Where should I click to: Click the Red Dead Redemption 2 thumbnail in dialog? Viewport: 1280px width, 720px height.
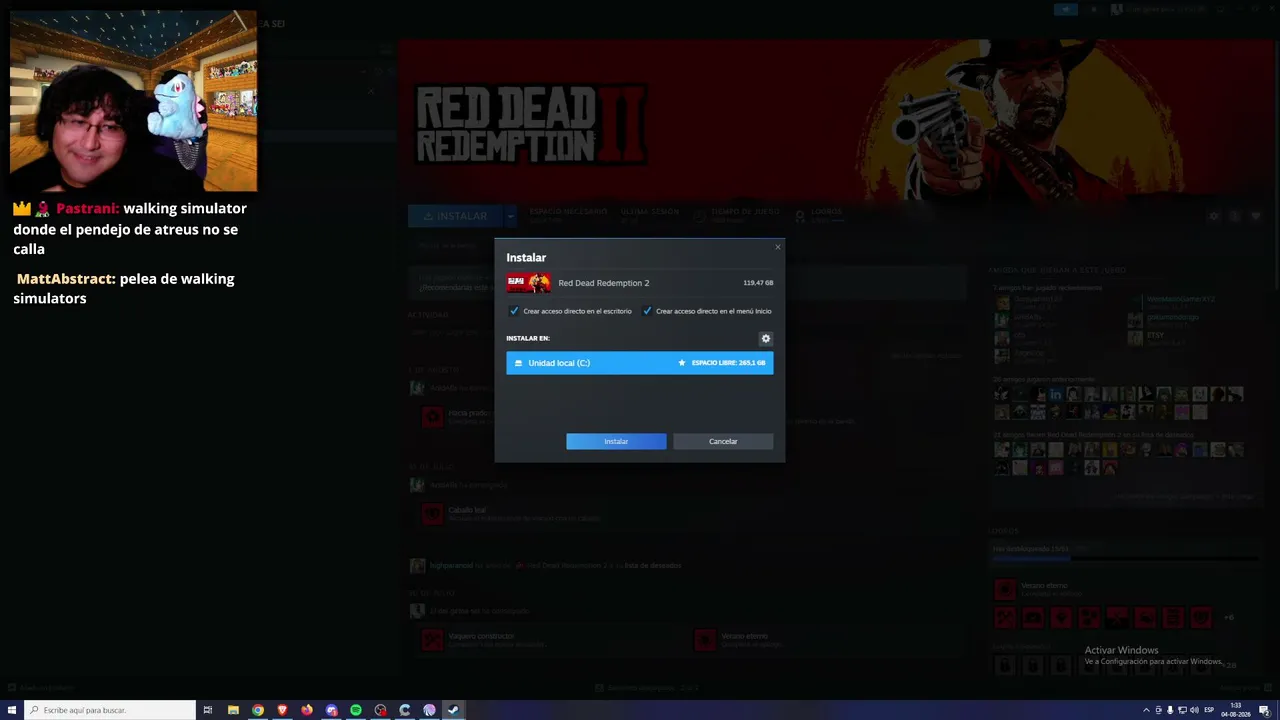pyautogui.click(x=528, y=283)
